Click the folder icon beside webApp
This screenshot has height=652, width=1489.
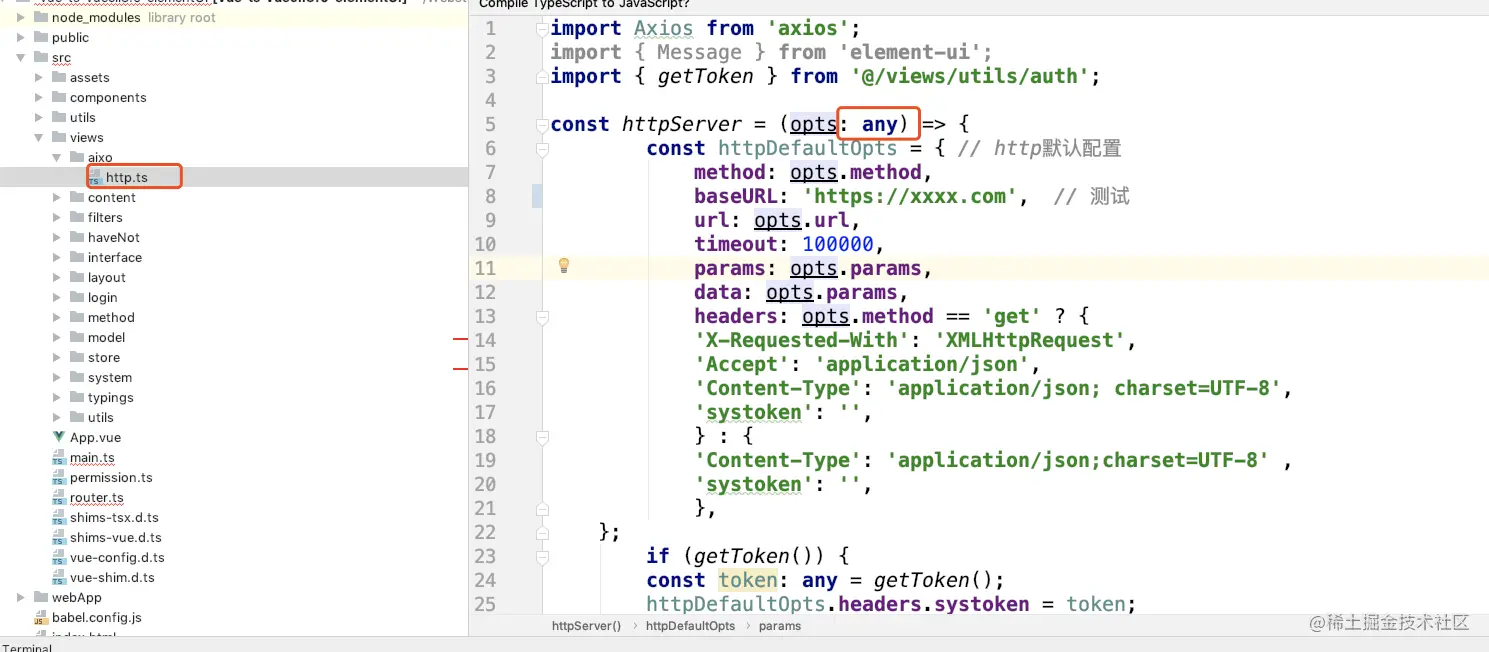point(41,597)
